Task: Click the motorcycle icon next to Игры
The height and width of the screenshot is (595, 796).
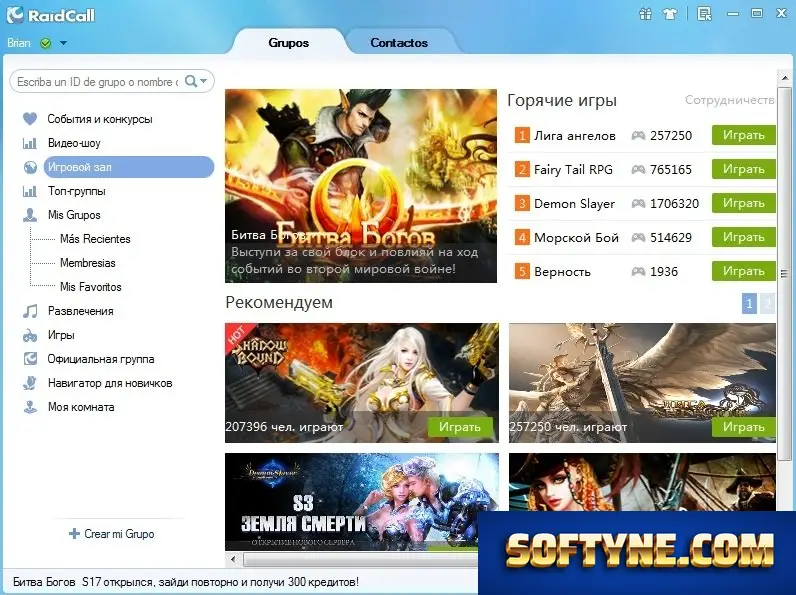Action: [30, 335]
